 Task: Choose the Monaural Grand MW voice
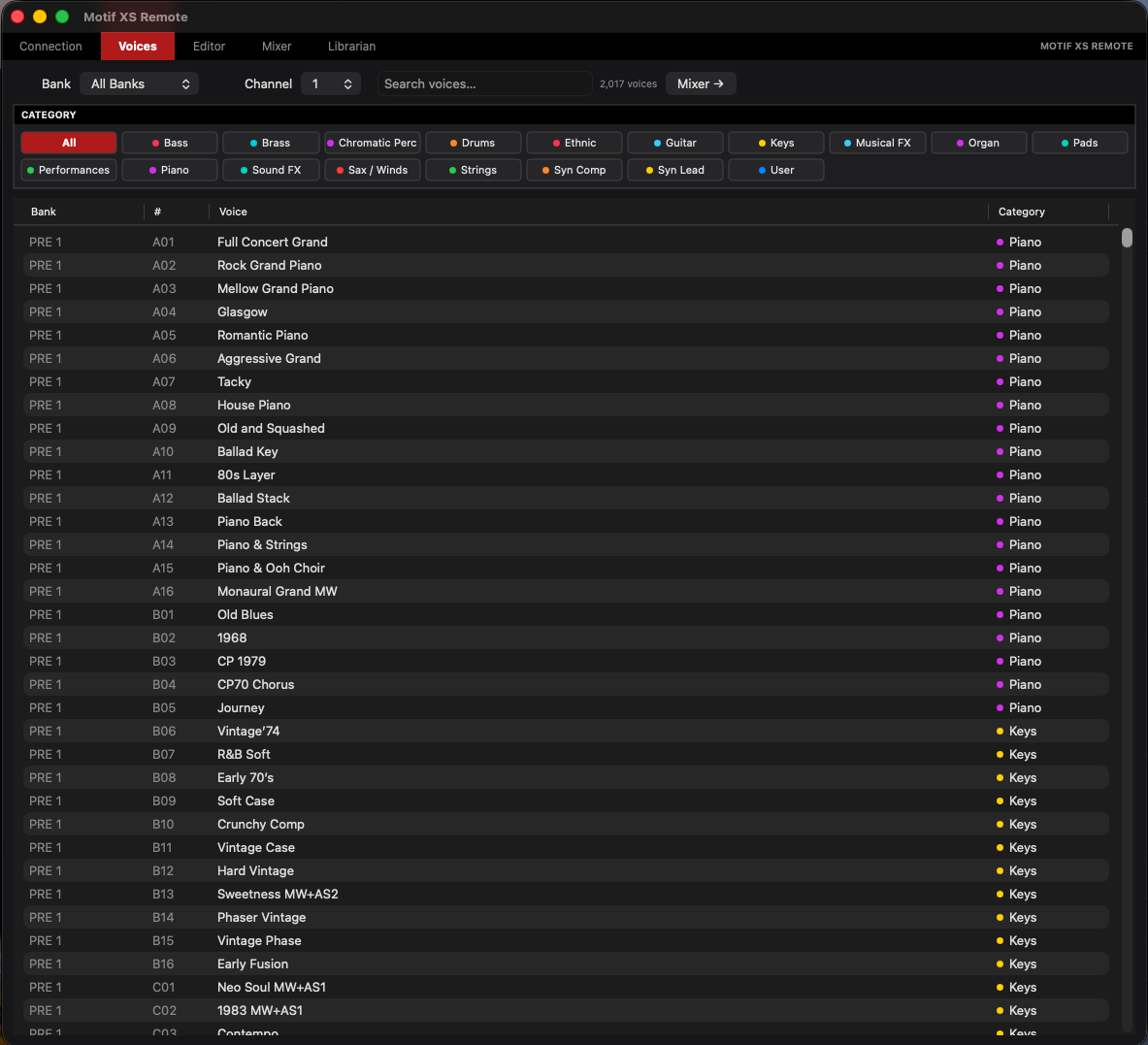tap(565, 591)
